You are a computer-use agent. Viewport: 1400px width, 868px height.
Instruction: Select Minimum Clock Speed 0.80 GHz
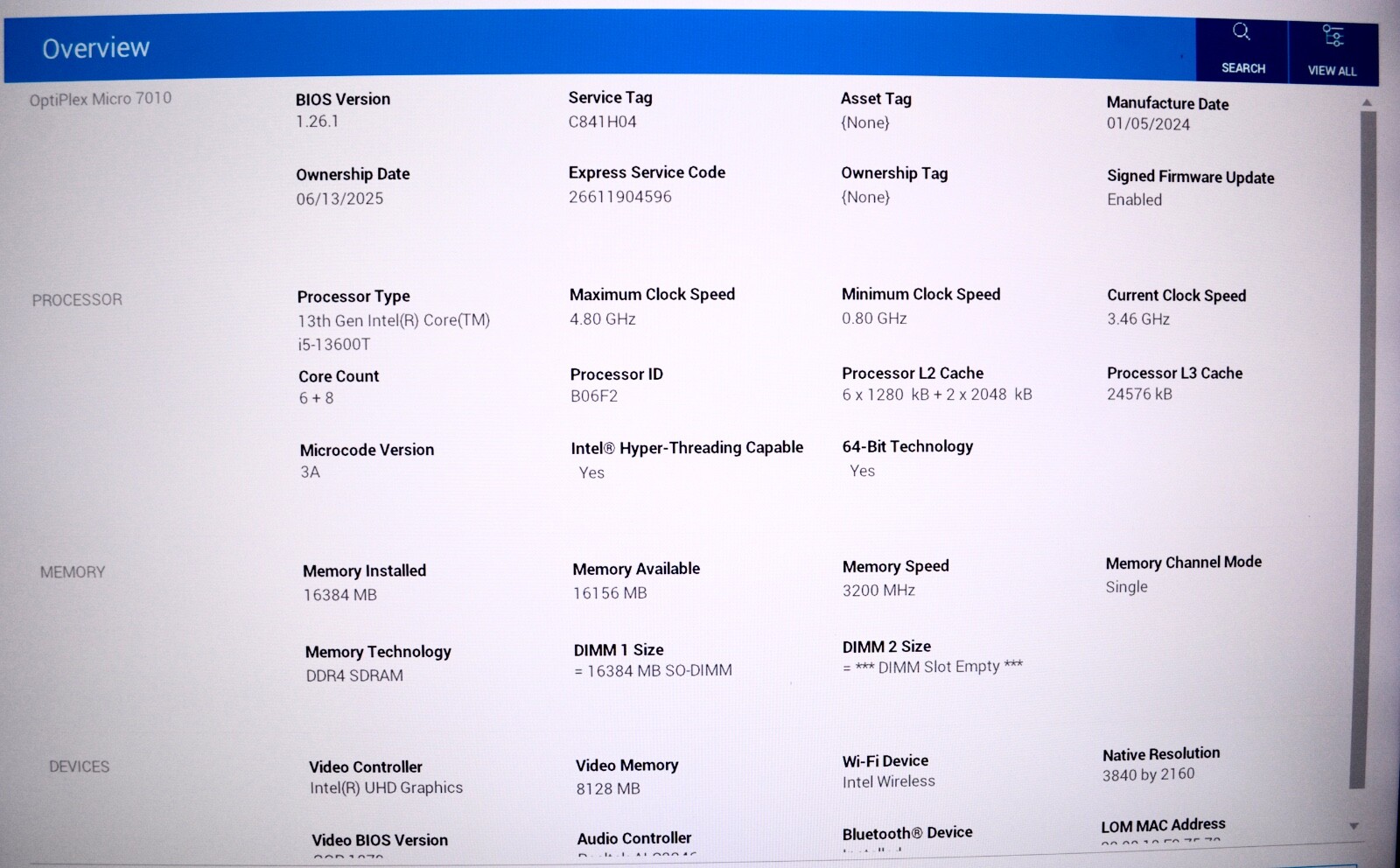pyautogui.click(x=874, y=318)
